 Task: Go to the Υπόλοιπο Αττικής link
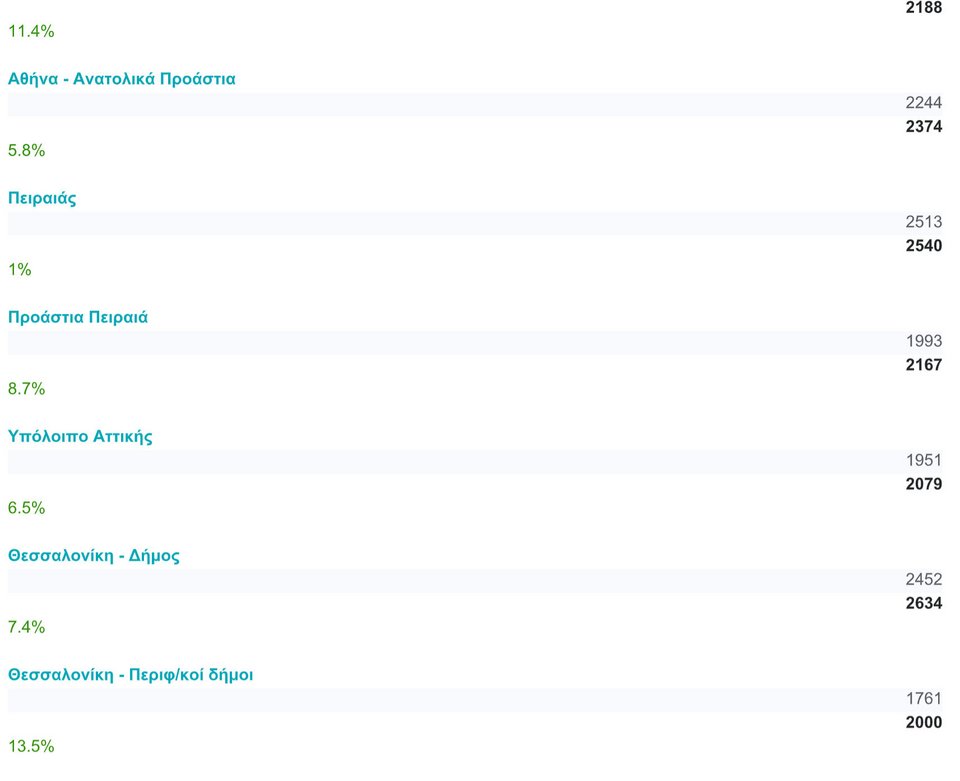pyautogui.click(x=80, y=436)
